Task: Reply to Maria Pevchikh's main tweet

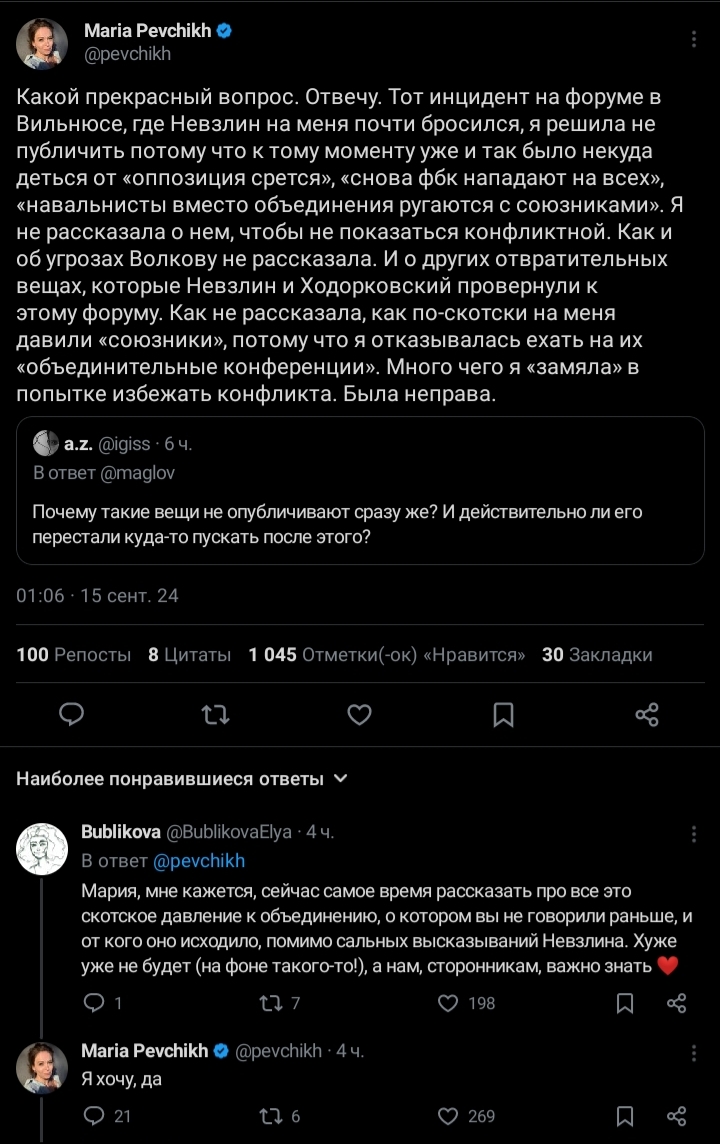Action: point(70,714)
